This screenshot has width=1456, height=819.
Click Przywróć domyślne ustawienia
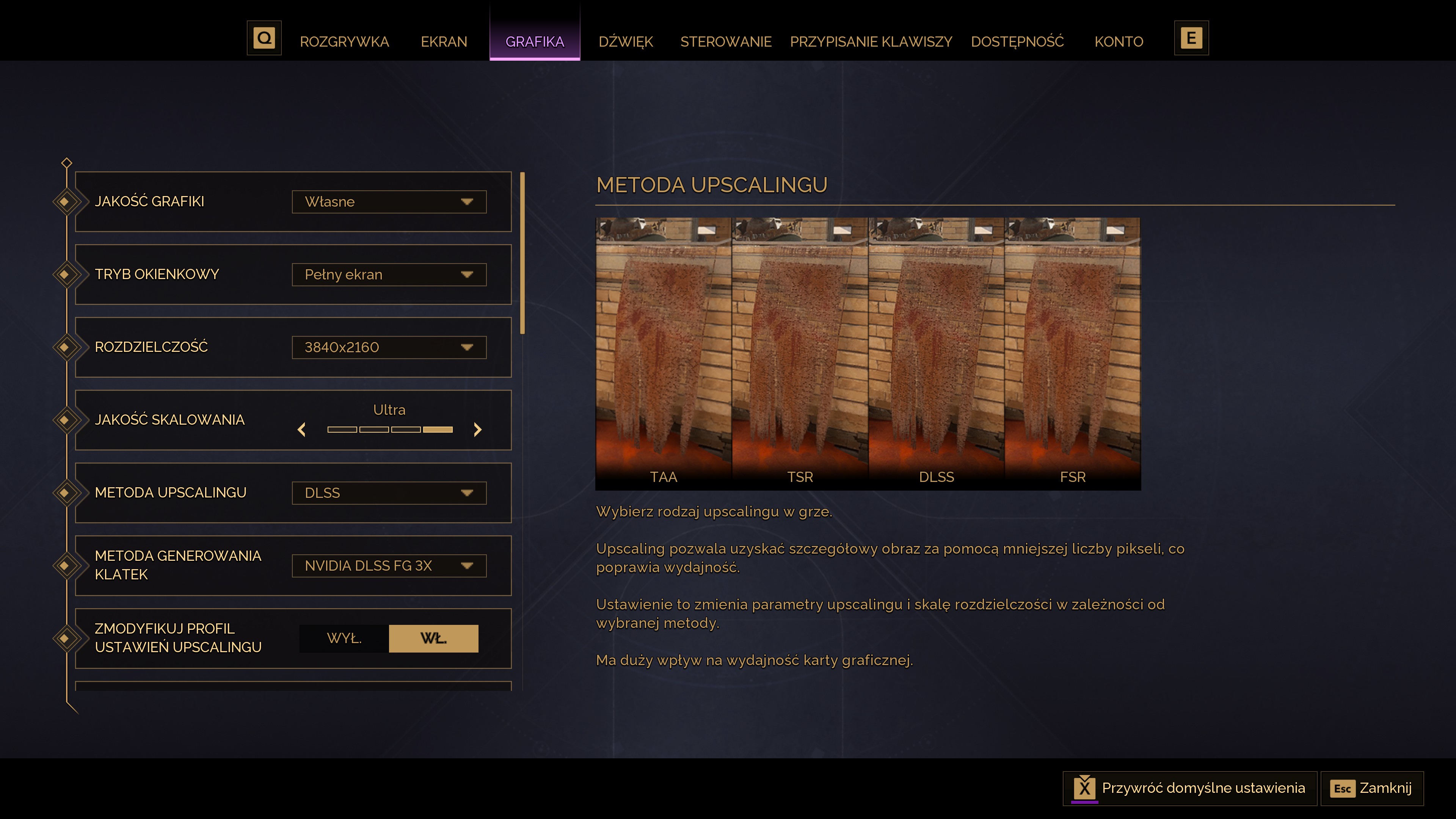(x=1190, y=789)
